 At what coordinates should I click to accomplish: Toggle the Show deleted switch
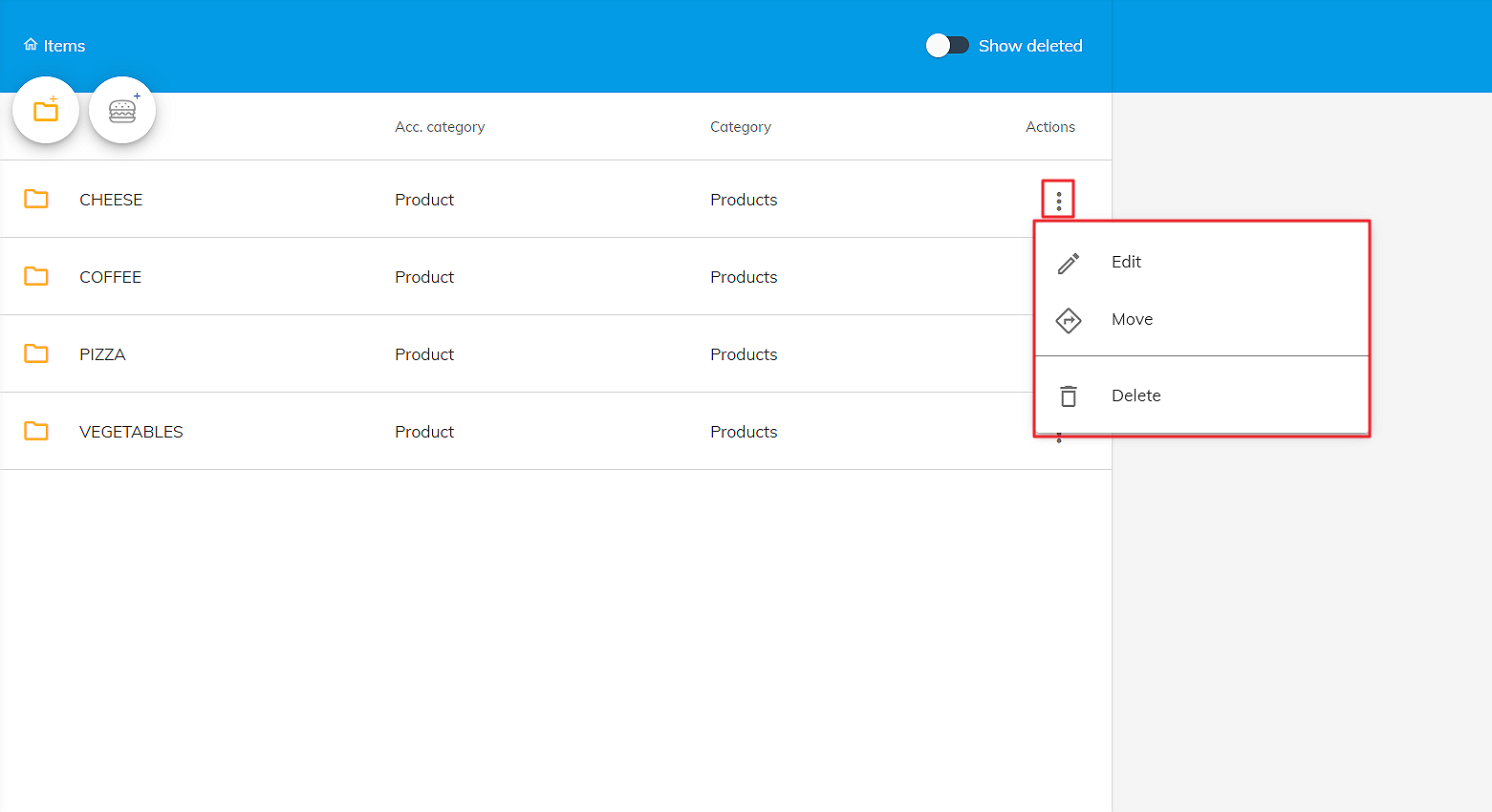click(947, 46)
